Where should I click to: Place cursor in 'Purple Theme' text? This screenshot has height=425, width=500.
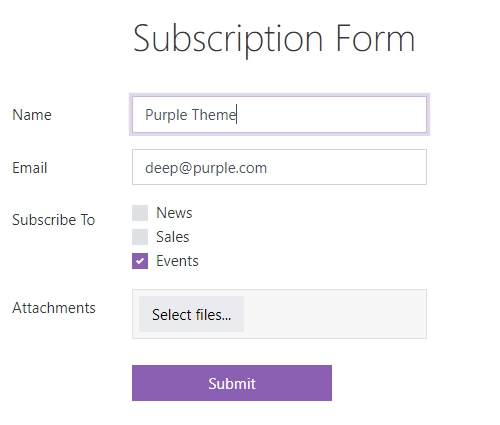coord(191,115)
